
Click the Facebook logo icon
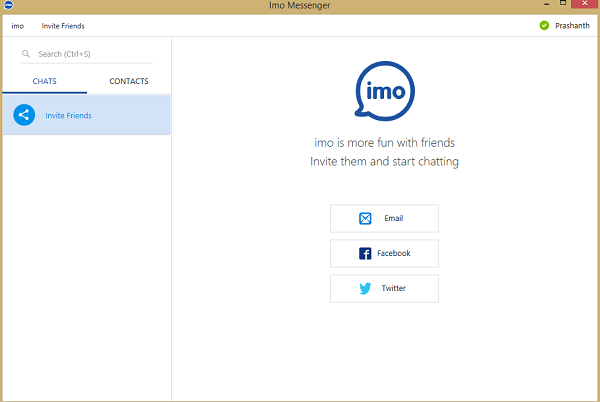pos(365,253)
